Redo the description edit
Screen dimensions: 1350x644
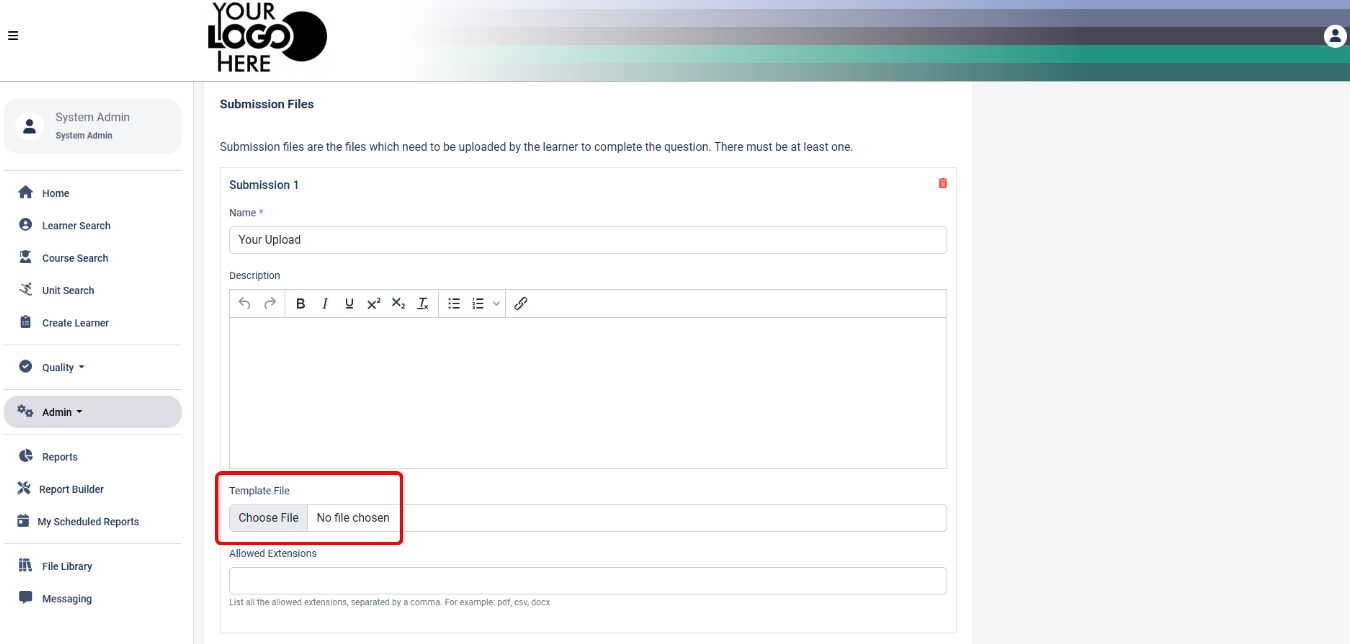coord(269,304)
